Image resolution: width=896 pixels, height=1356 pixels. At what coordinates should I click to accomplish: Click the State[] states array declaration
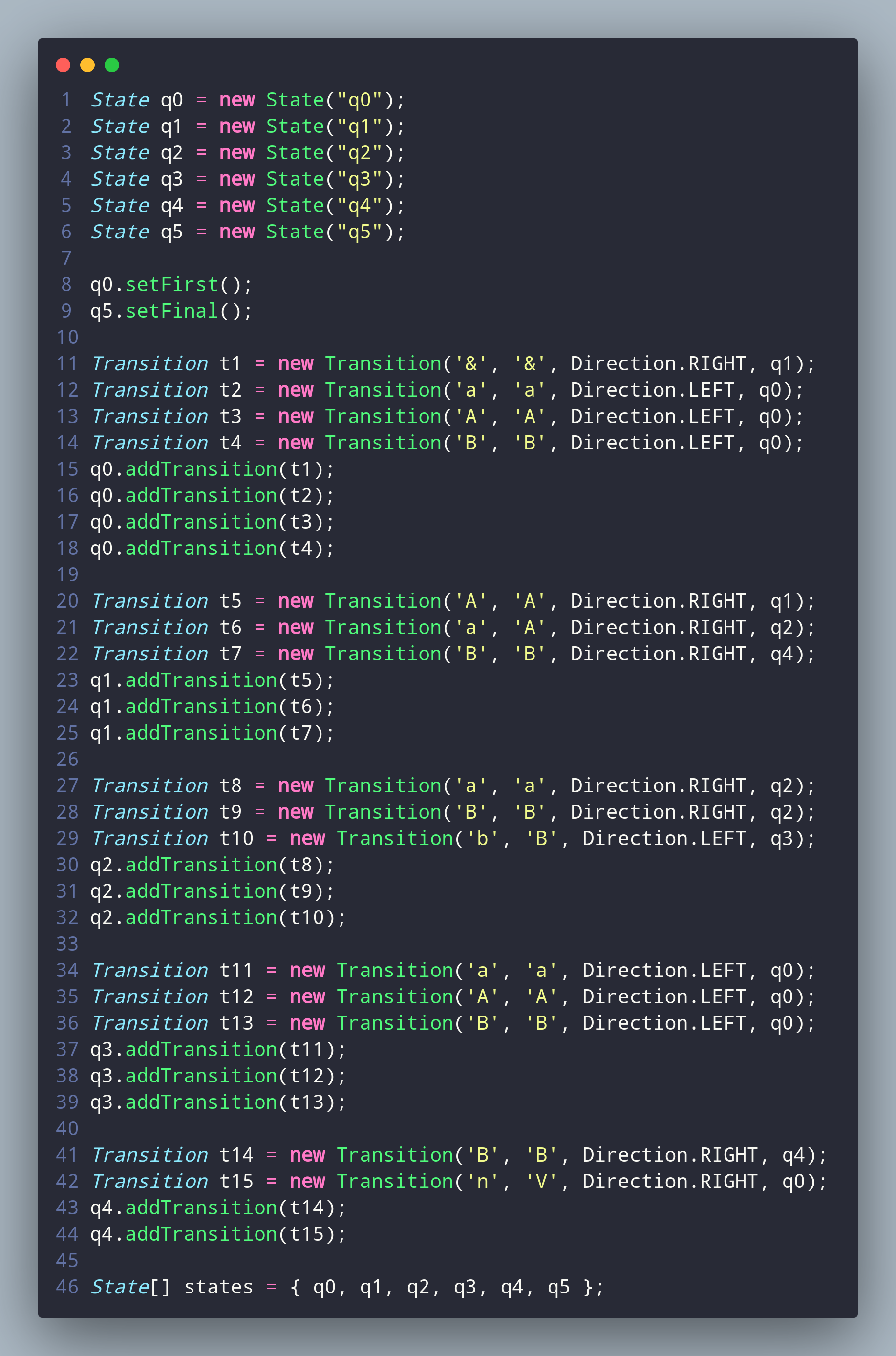(347, 1287)
